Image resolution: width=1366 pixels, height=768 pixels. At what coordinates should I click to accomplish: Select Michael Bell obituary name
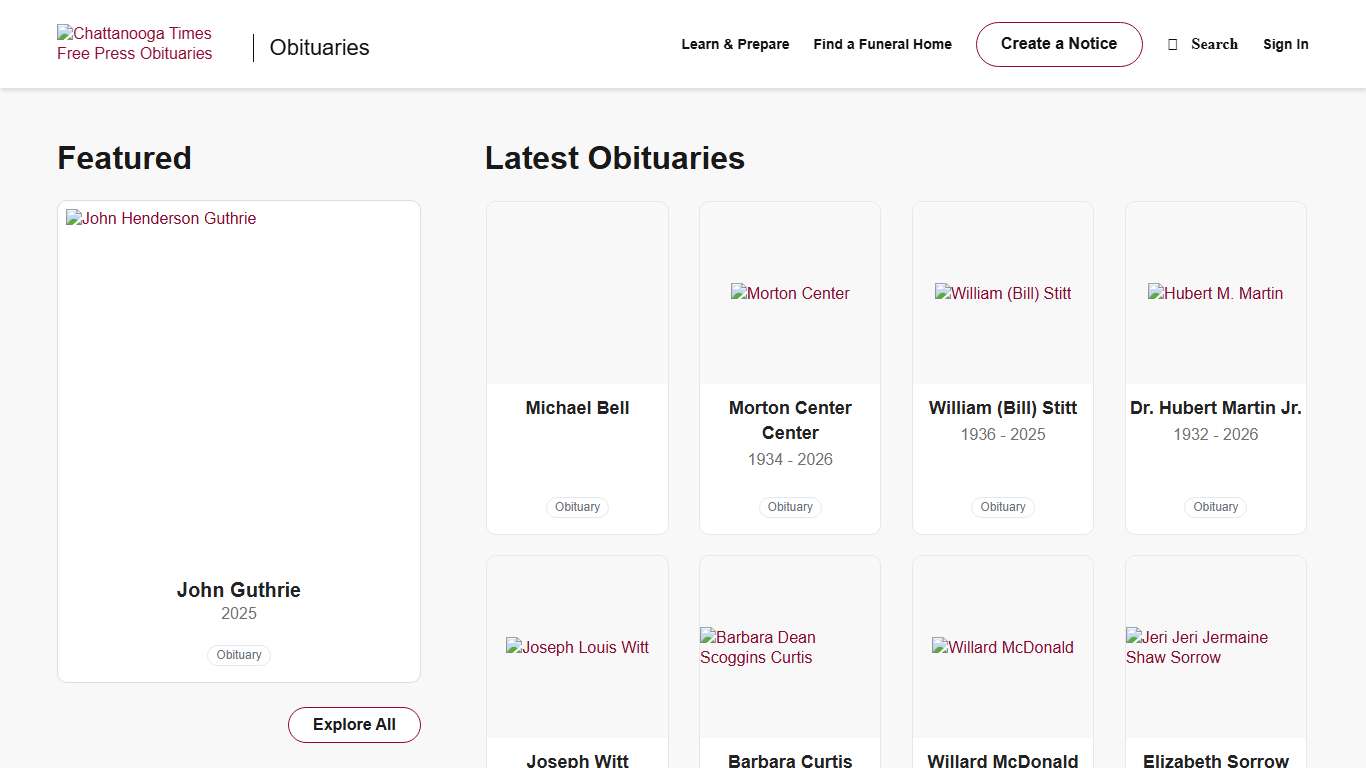[577, 408]
